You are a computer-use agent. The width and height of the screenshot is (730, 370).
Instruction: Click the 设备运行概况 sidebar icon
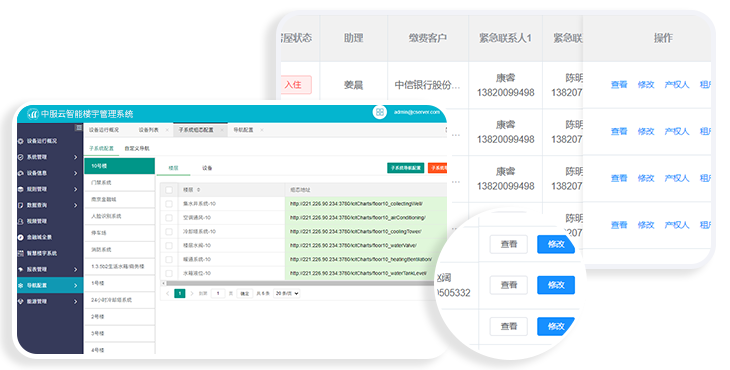tap(20, 141)
